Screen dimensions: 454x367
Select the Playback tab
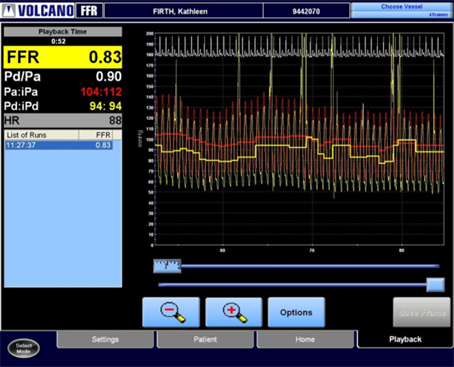click(405, 339)
